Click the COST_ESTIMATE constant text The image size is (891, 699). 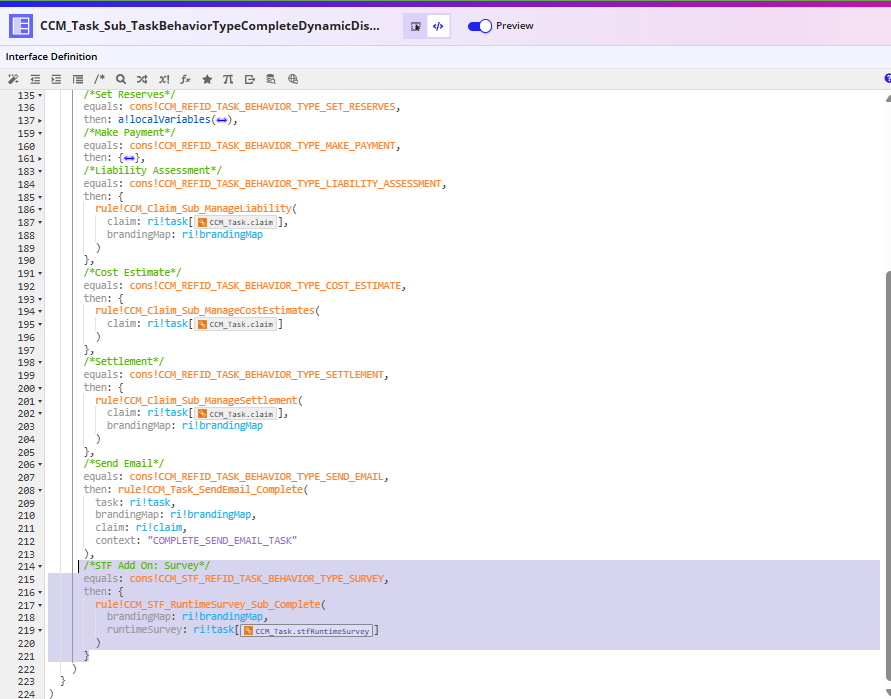pos(265,285)
